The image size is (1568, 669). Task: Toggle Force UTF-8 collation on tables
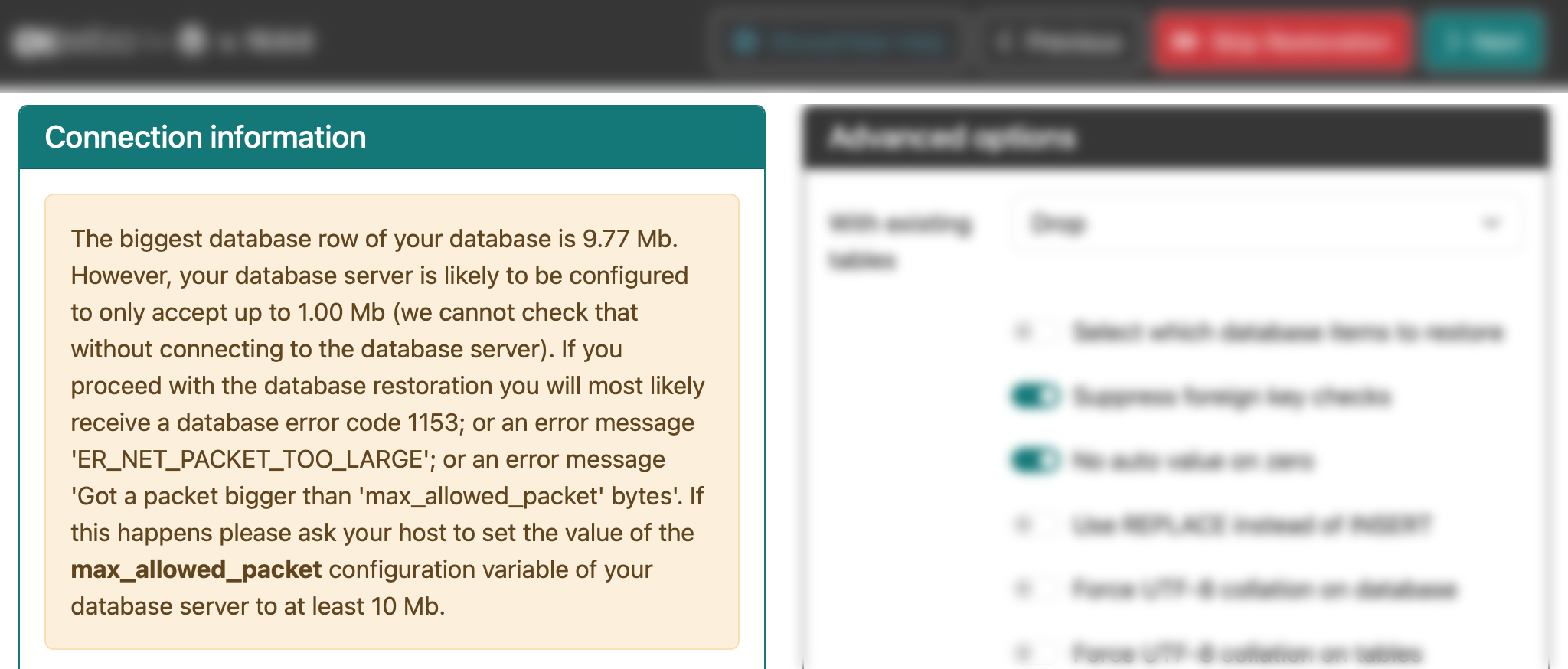pyautogui.click(x=1034, y=654)
